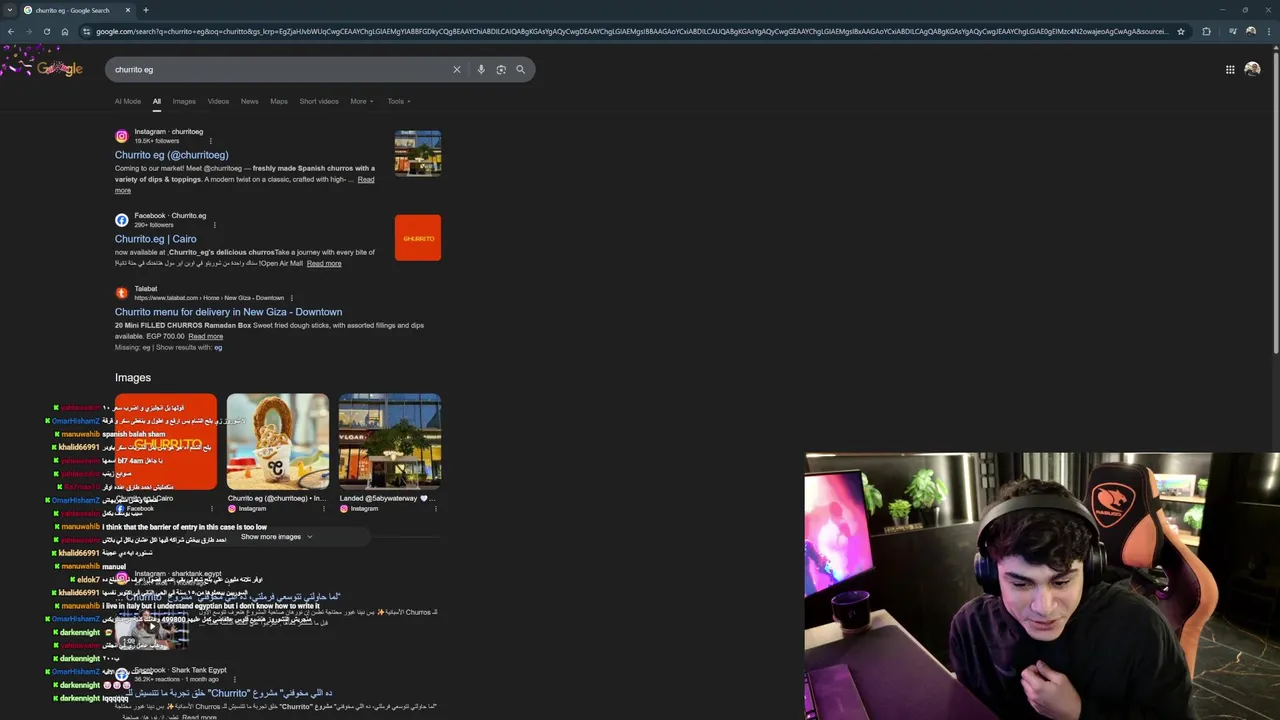Open the browser extensions menu
Image resolution: width=1280 pixels, height=720 pixels.
pyautogui.click(x=1206, y=31)
